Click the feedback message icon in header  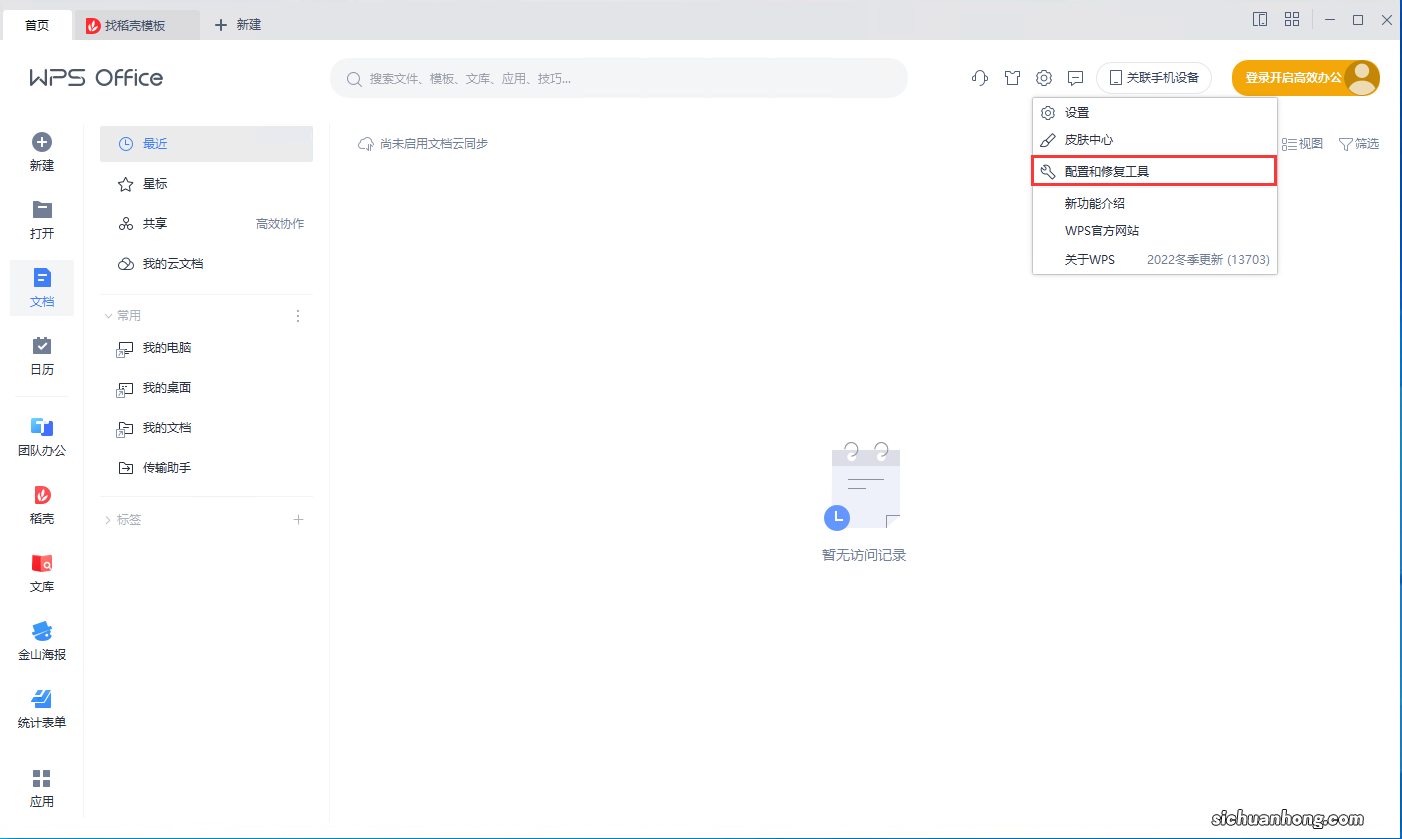(x=1076, y=78)
